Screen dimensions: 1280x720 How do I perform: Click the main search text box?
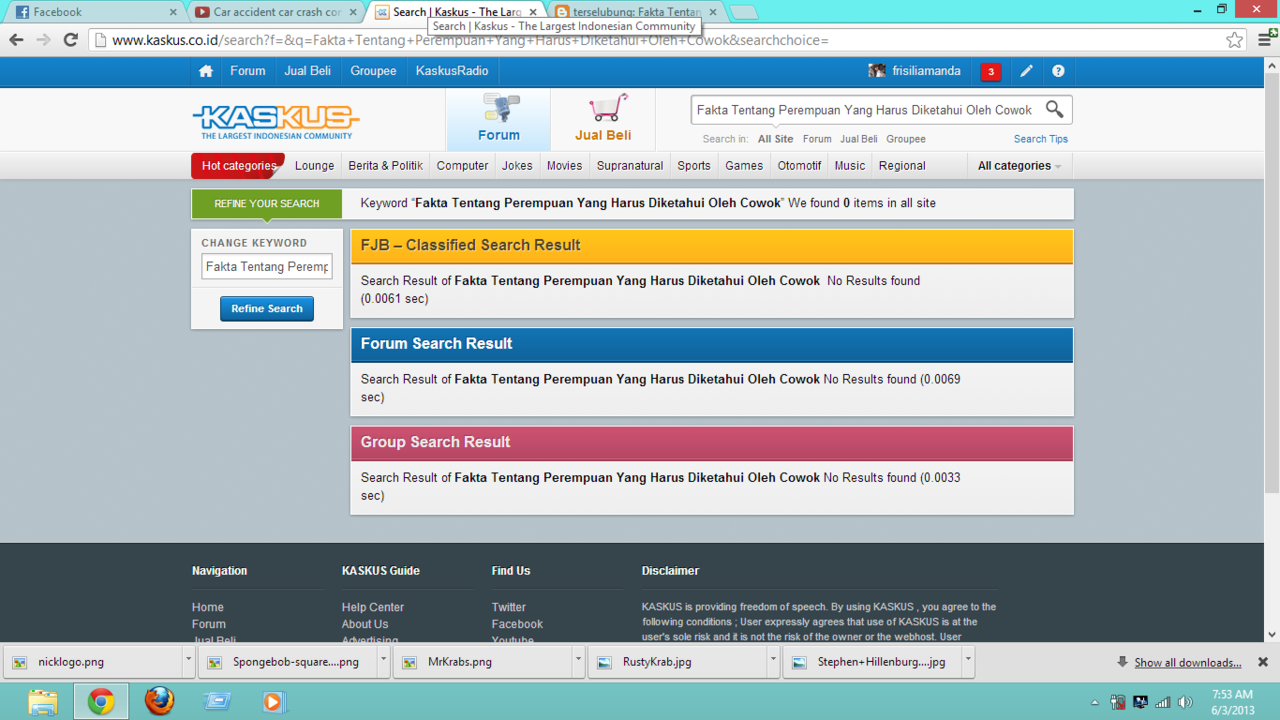866,110
